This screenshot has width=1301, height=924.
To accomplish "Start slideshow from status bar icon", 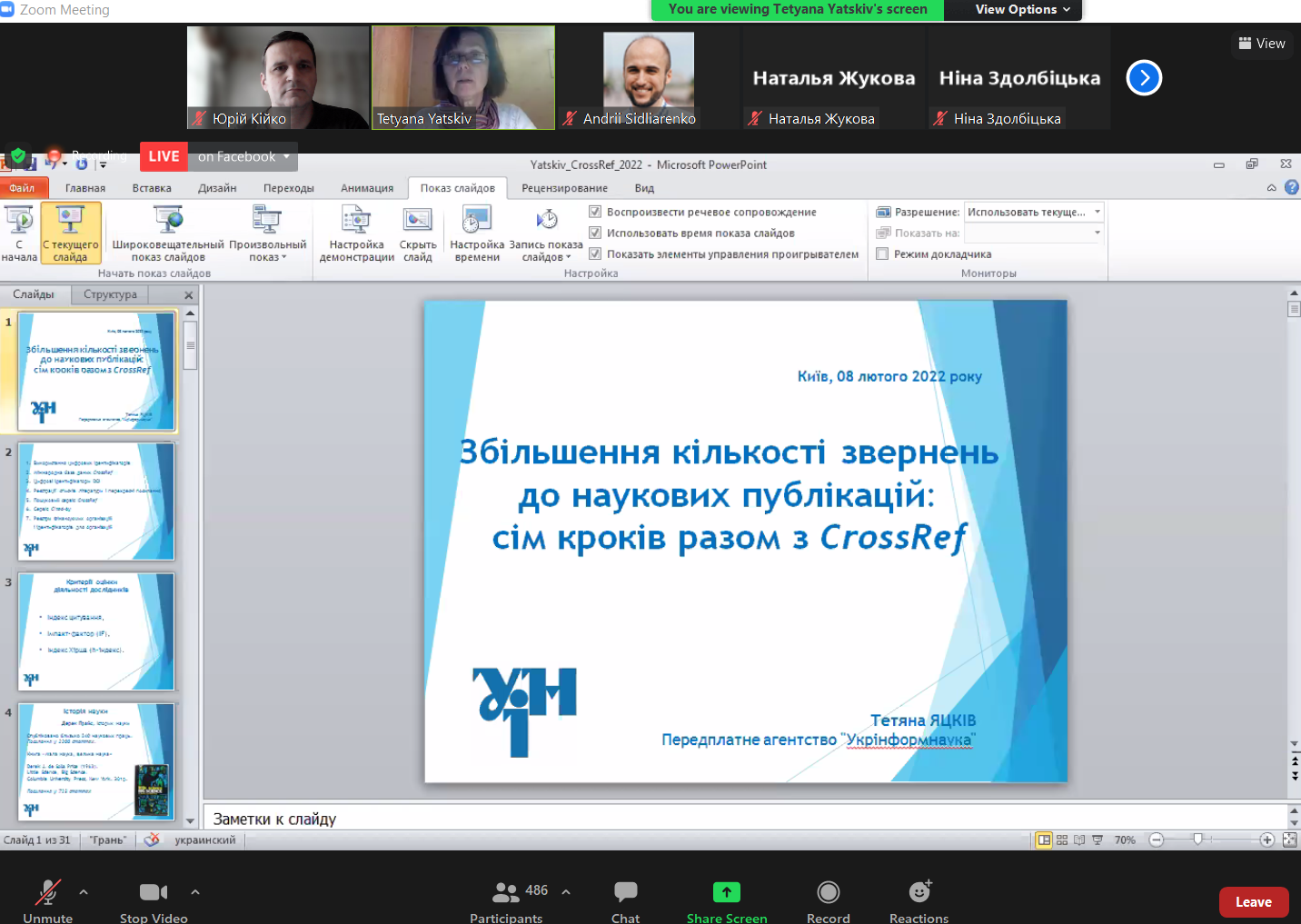I will 1097,840.
